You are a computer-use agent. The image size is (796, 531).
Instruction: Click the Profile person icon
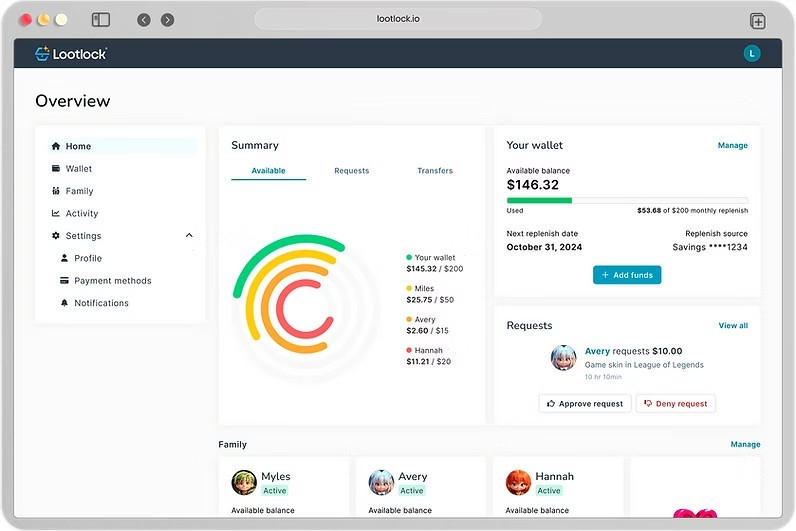[65, 258]
